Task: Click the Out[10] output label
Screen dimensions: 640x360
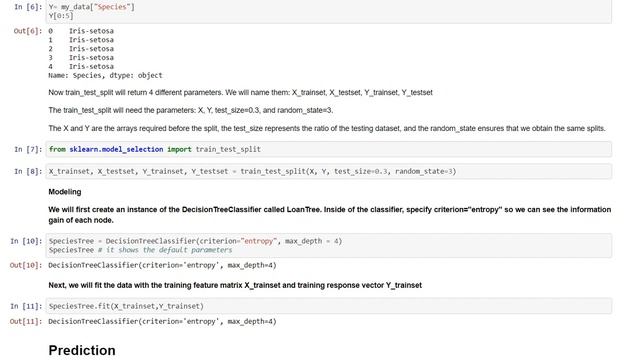Action: pyautogui.click(x=26, y=265)
